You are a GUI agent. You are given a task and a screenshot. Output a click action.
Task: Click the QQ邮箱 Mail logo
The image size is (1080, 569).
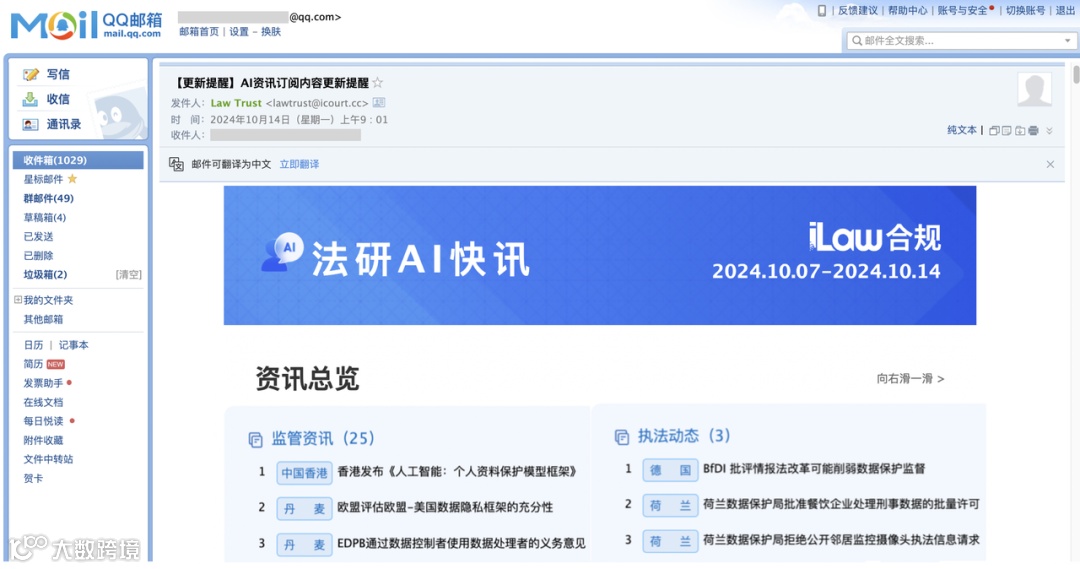pyautogui.click(x=87, y=25)
